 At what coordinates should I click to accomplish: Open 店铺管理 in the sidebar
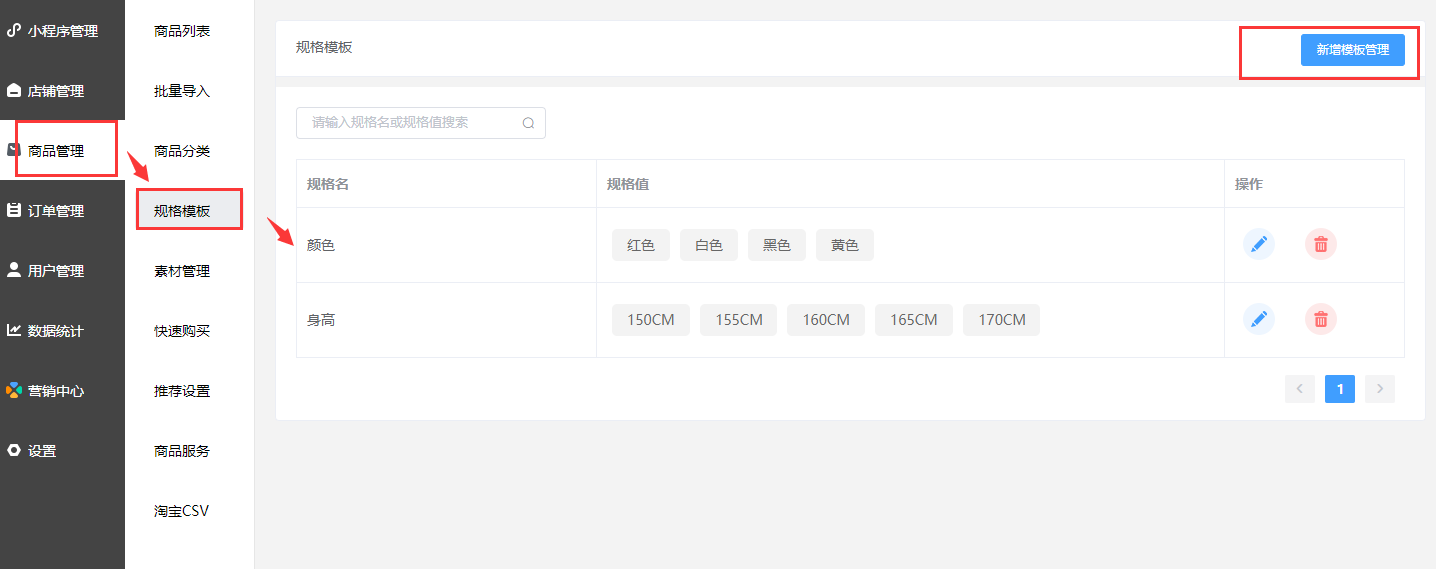tap(62, 91)
